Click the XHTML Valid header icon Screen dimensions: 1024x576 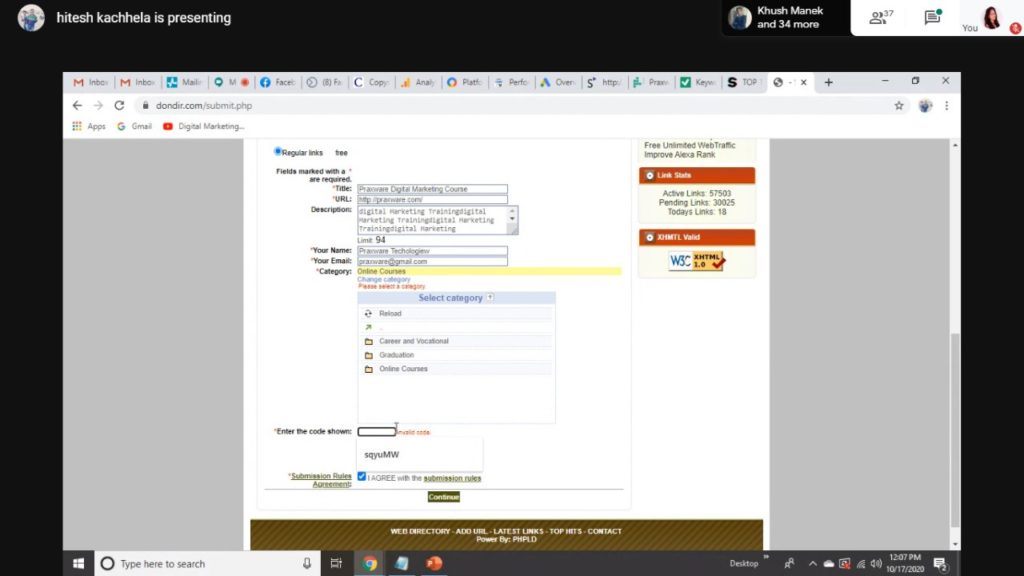[649, 237]
